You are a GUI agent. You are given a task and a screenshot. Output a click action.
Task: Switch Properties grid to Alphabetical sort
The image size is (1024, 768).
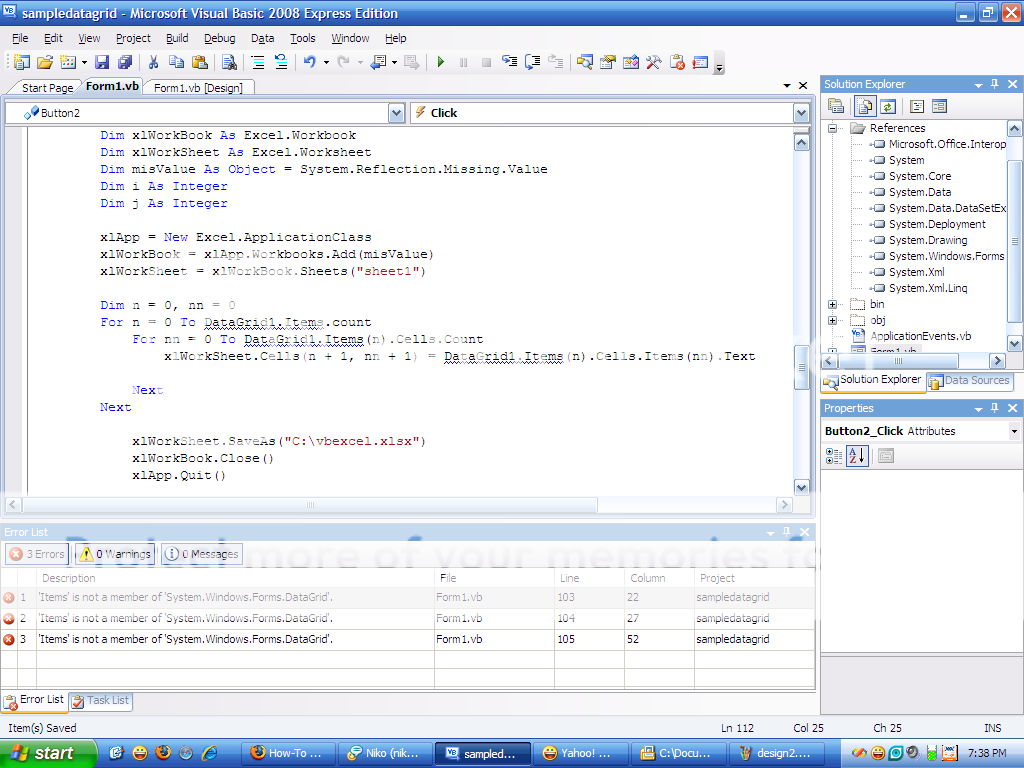click(x=857, y=456)
